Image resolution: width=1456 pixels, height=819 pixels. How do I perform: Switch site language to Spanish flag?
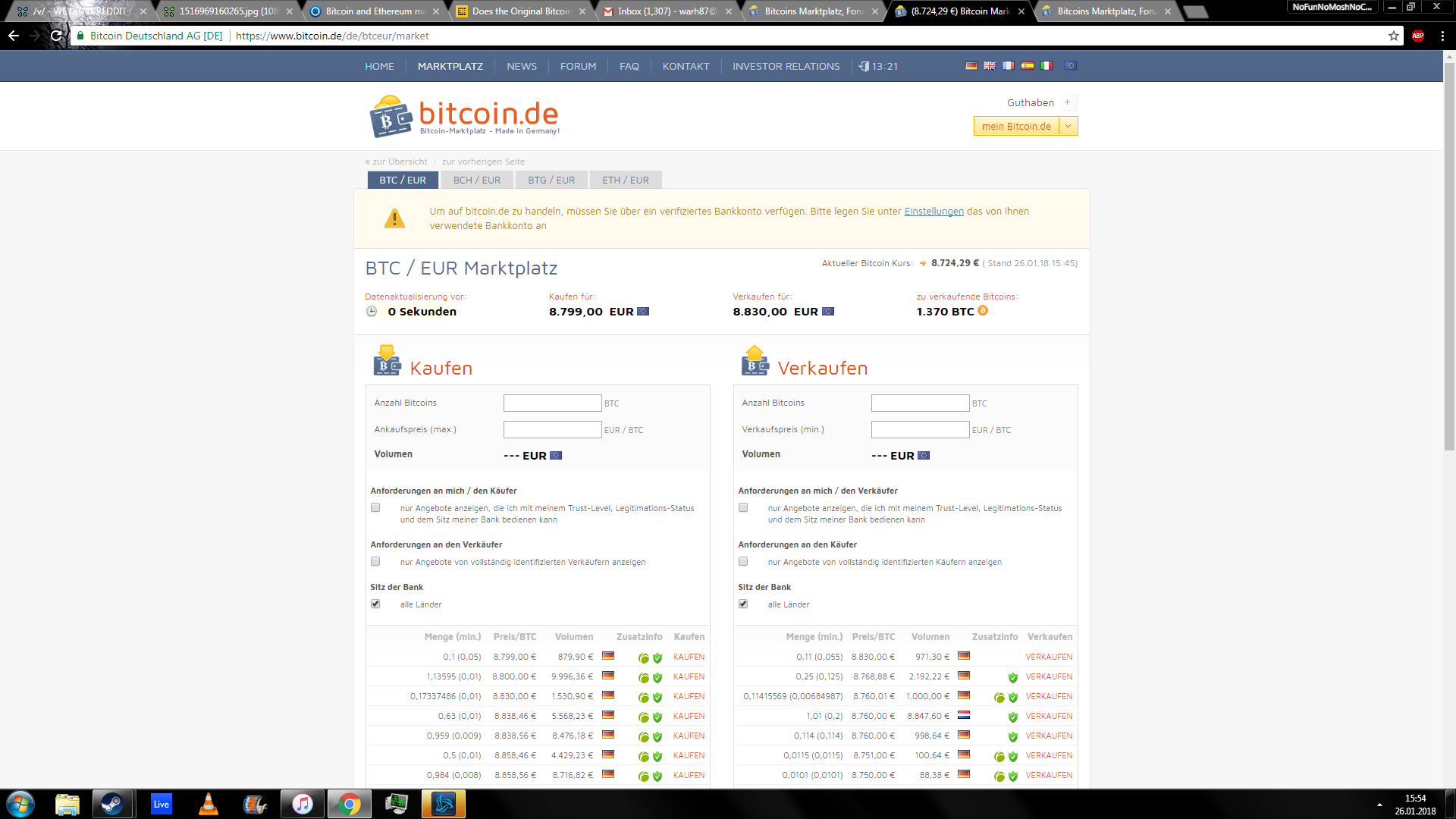[1028, 66]
